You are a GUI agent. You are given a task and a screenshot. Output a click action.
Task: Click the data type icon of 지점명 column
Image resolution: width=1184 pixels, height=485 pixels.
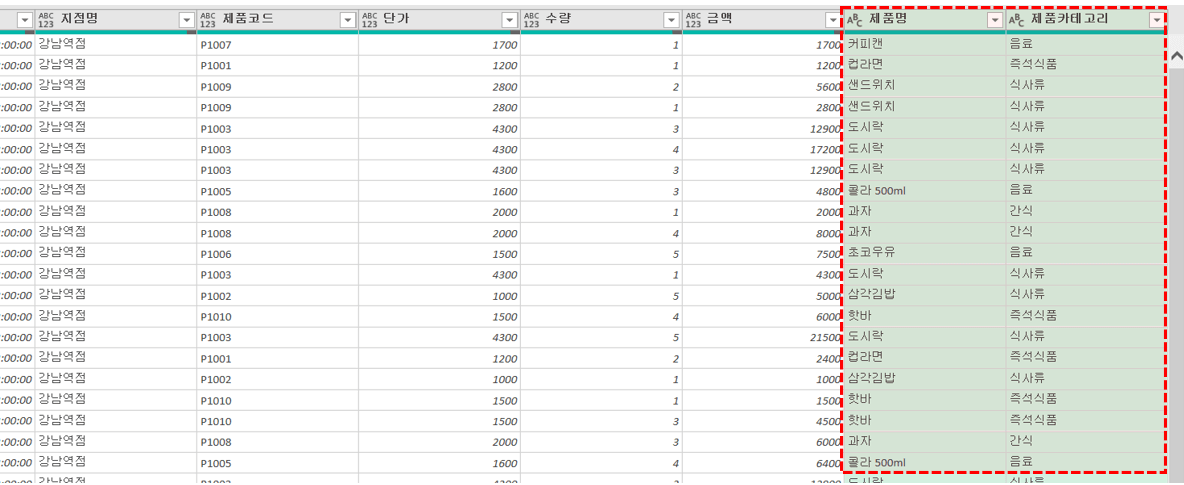(x=46, y=20)
